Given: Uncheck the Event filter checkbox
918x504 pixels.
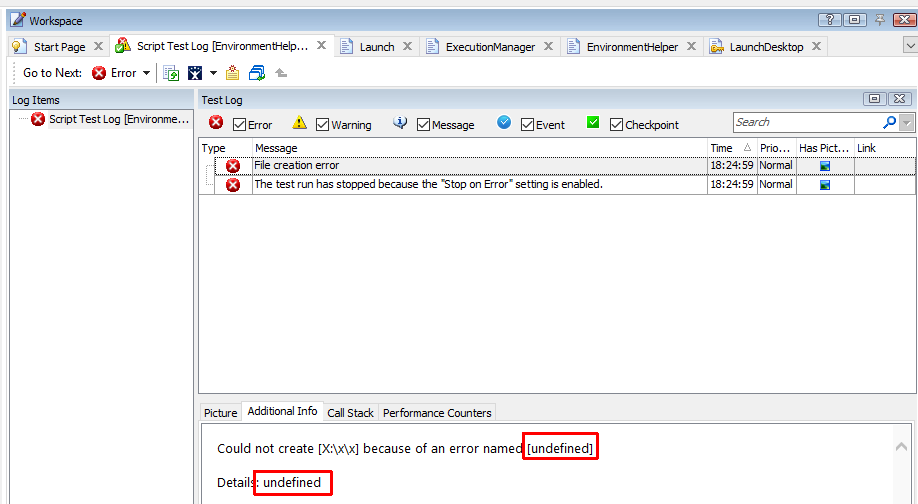Looking at the screenshot, I should click(x=527, y=125).
